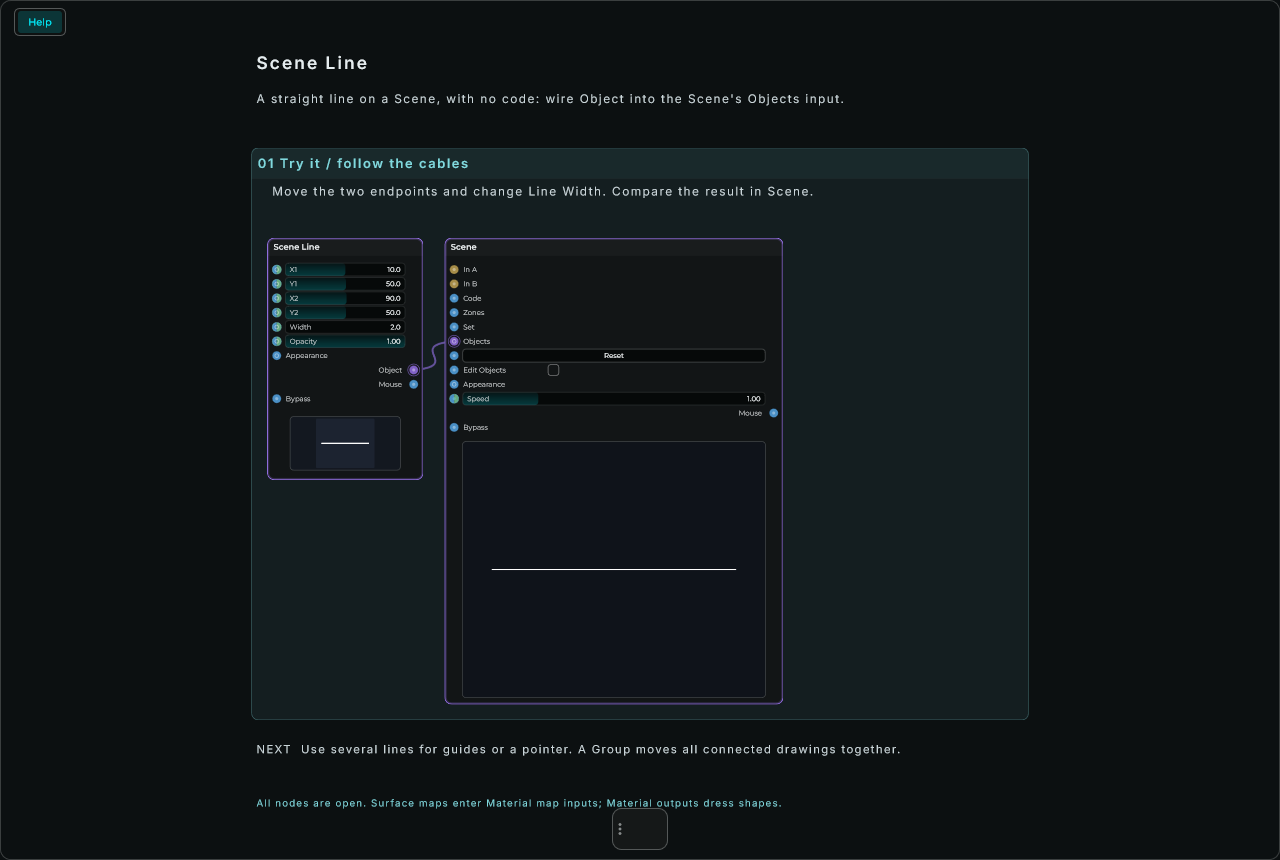Image resolution: width=1280 pixels, height=860 pixels.
Task: Click the Width value field showing 2.0
Action: (345, 327)
